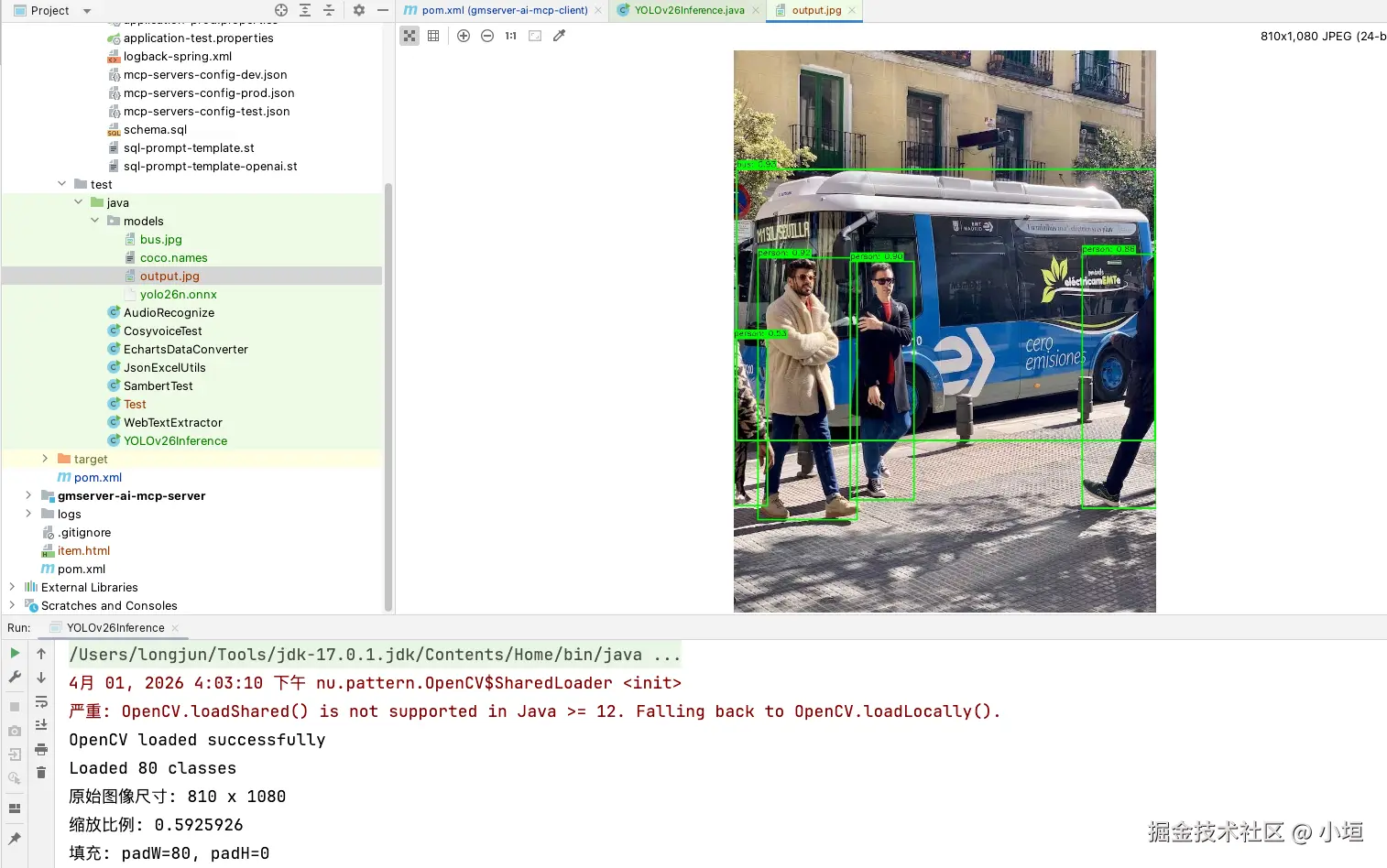Select bus.jpg in models folder

161,239
